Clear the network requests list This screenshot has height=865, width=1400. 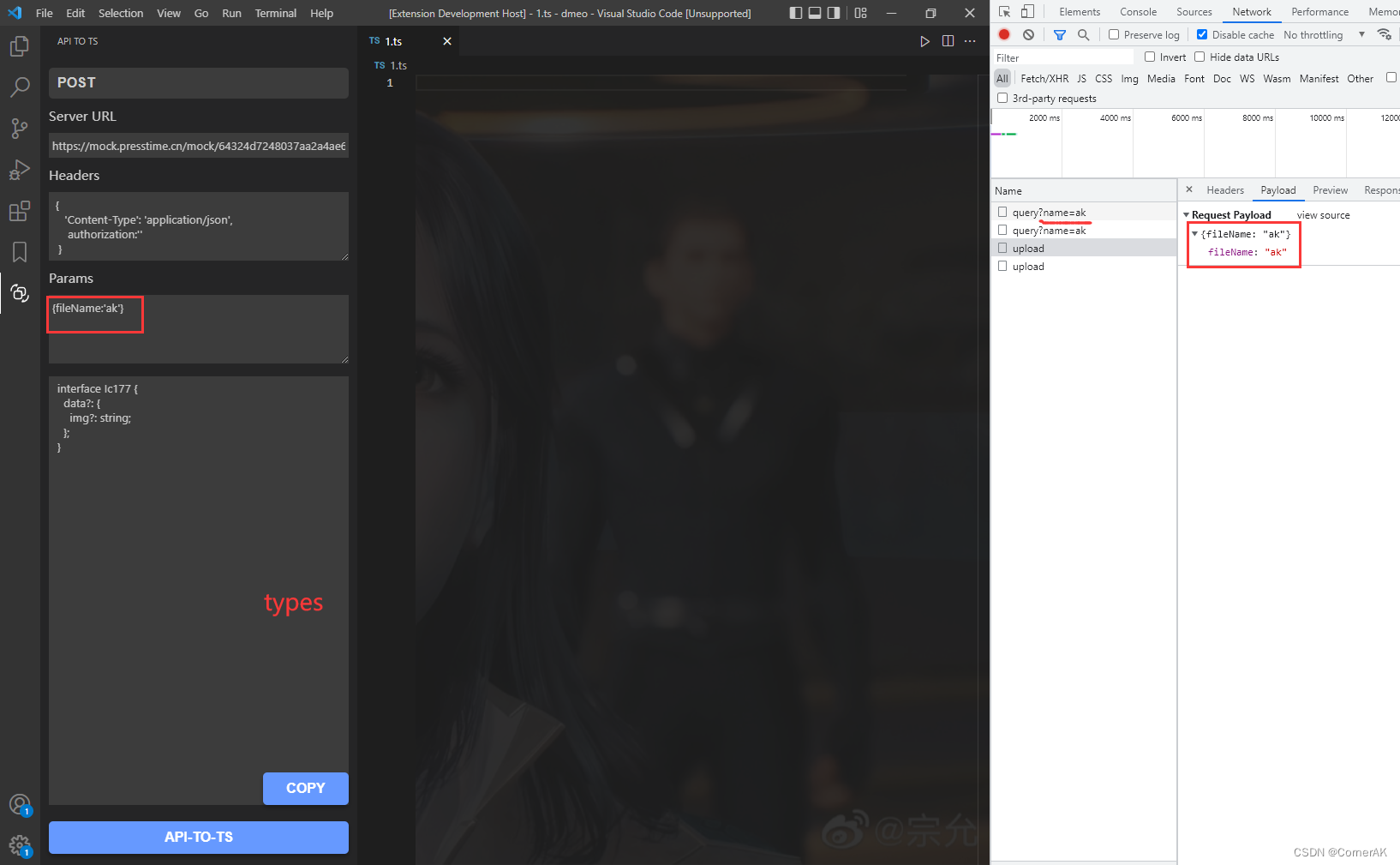pyautogui.click(x=1027, y=34)
